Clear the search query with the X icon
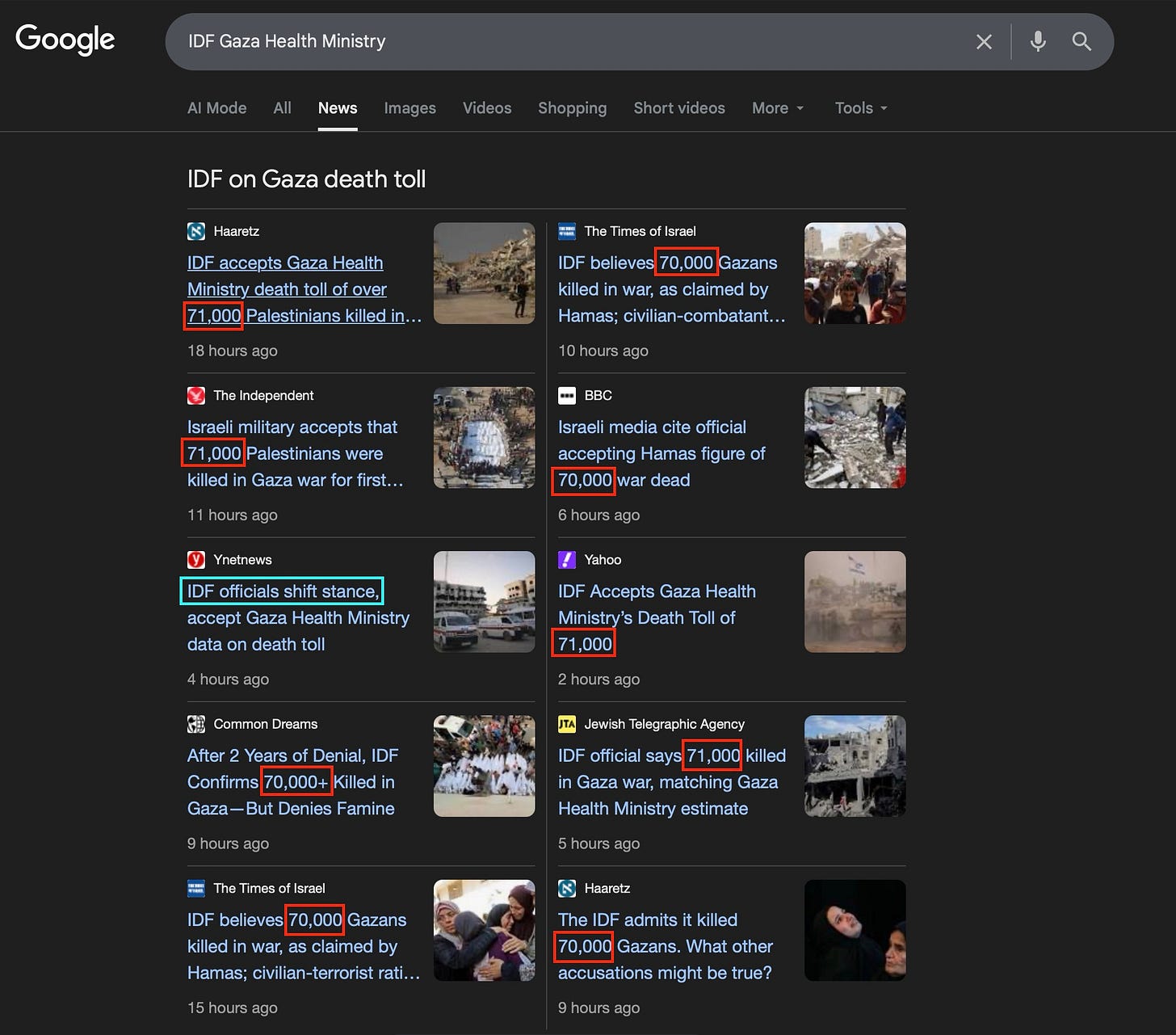Viewport: 1176px width, 1035px height. coord(984,42)
